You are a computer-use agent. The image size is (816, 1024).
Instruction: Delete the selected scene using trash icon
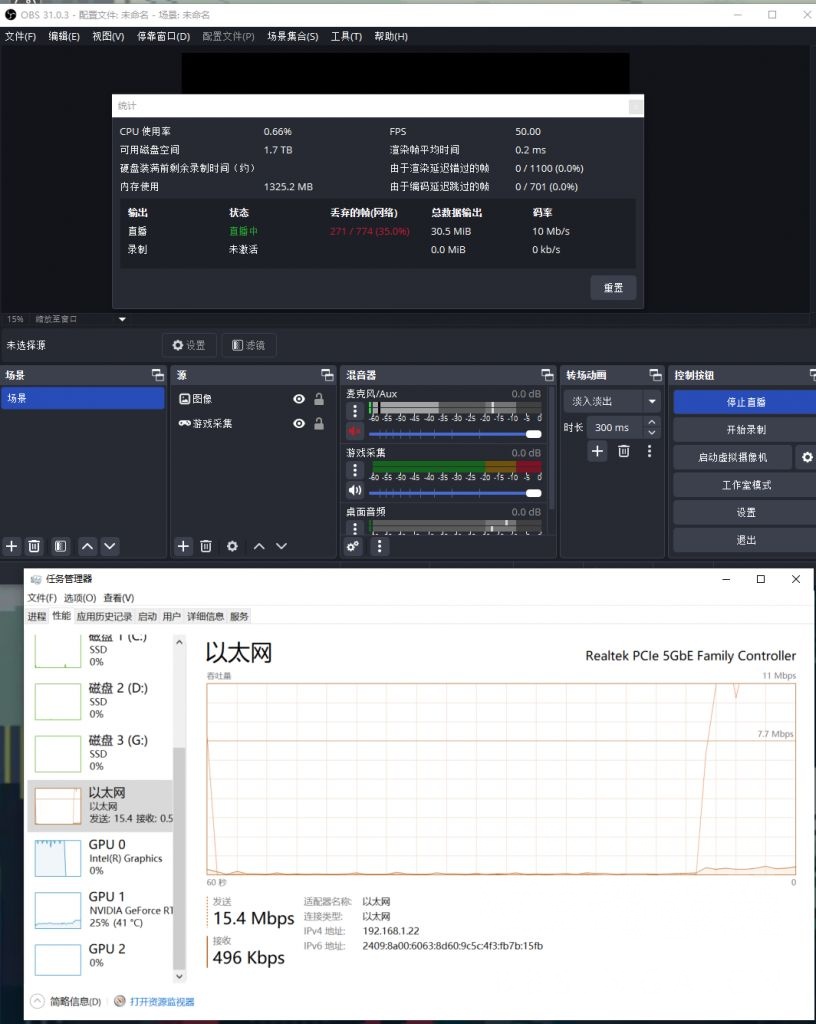click(34, 546)
